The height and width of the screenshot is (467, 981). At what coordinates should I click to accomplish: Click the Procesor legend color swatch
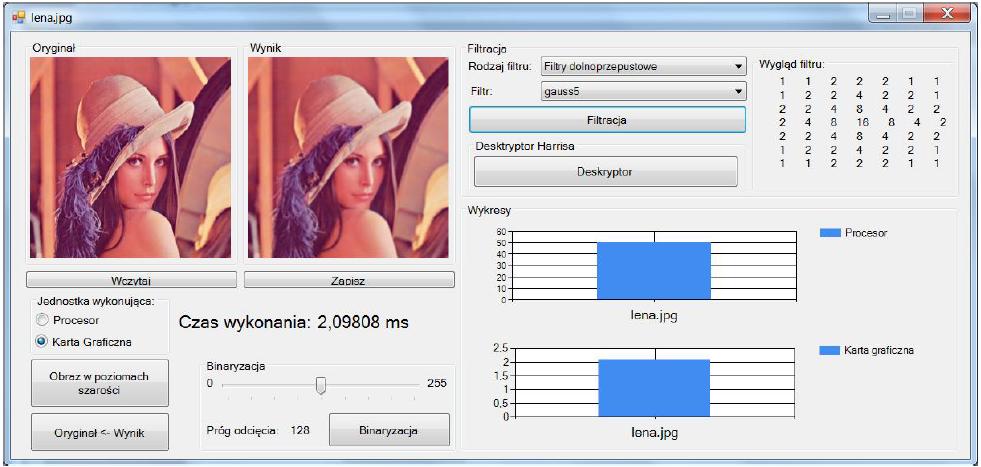tap(830, 233)
